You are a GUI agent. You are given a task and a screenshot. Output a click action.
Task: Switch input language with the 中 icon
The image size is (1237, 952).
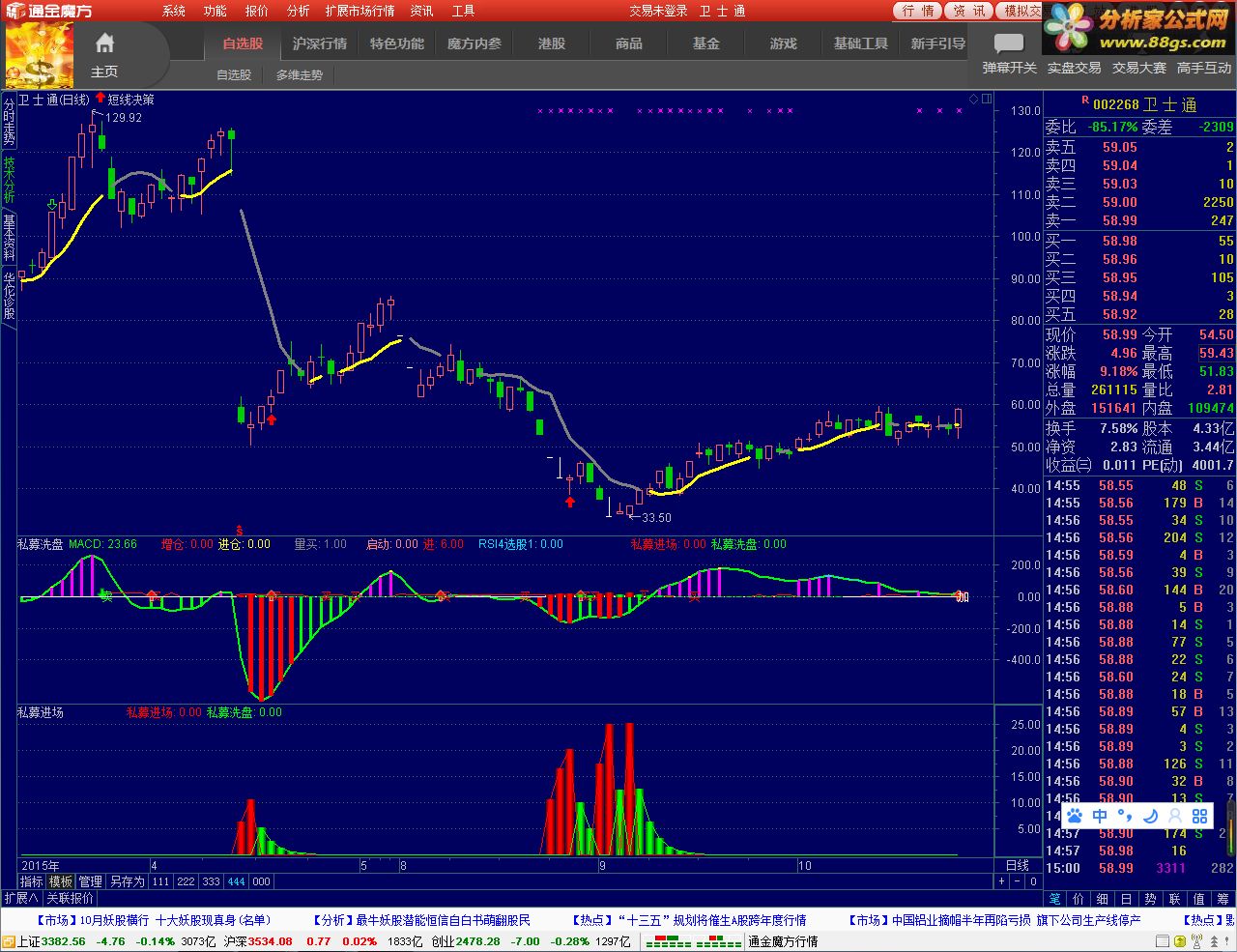(x=1100, y=816)
